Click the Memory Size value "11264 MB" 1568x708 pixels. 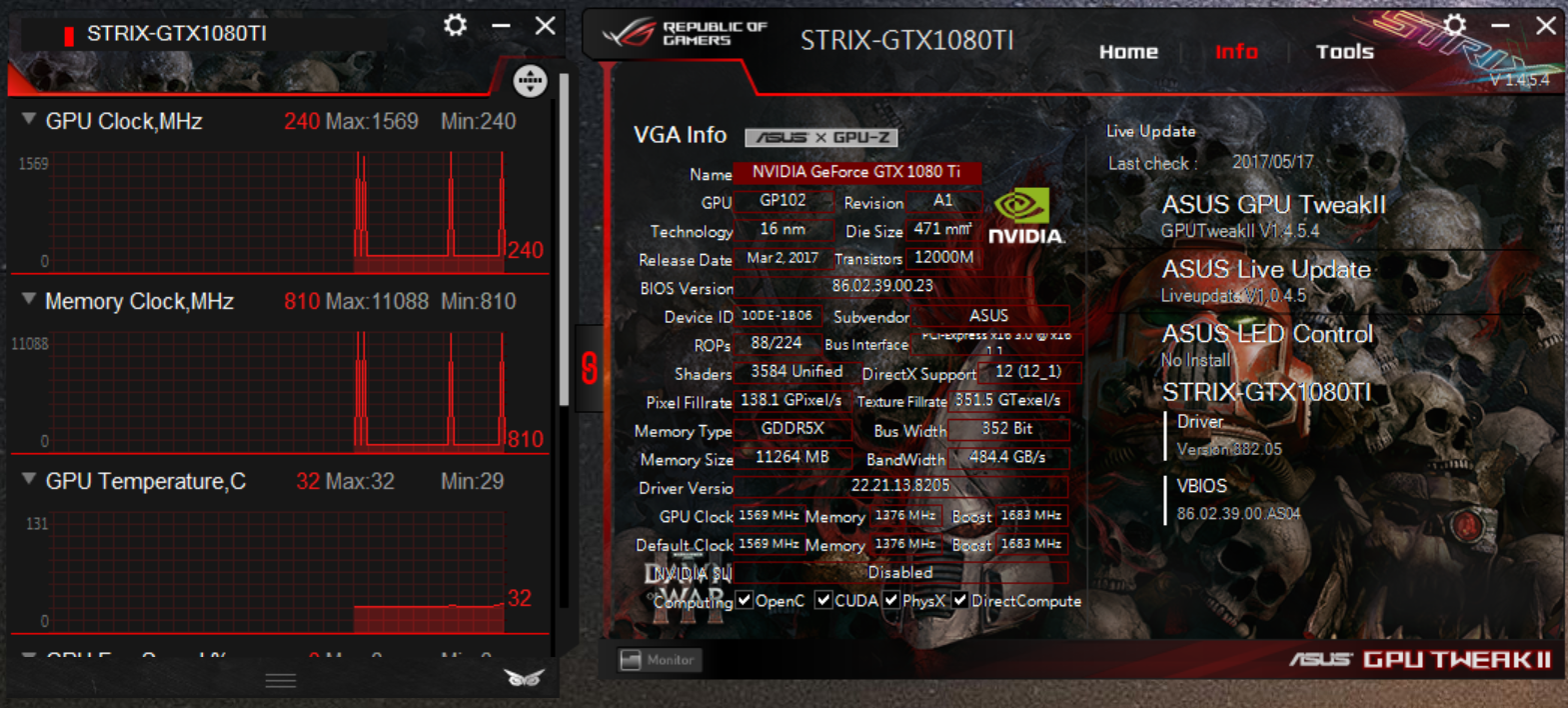(792, 457)
